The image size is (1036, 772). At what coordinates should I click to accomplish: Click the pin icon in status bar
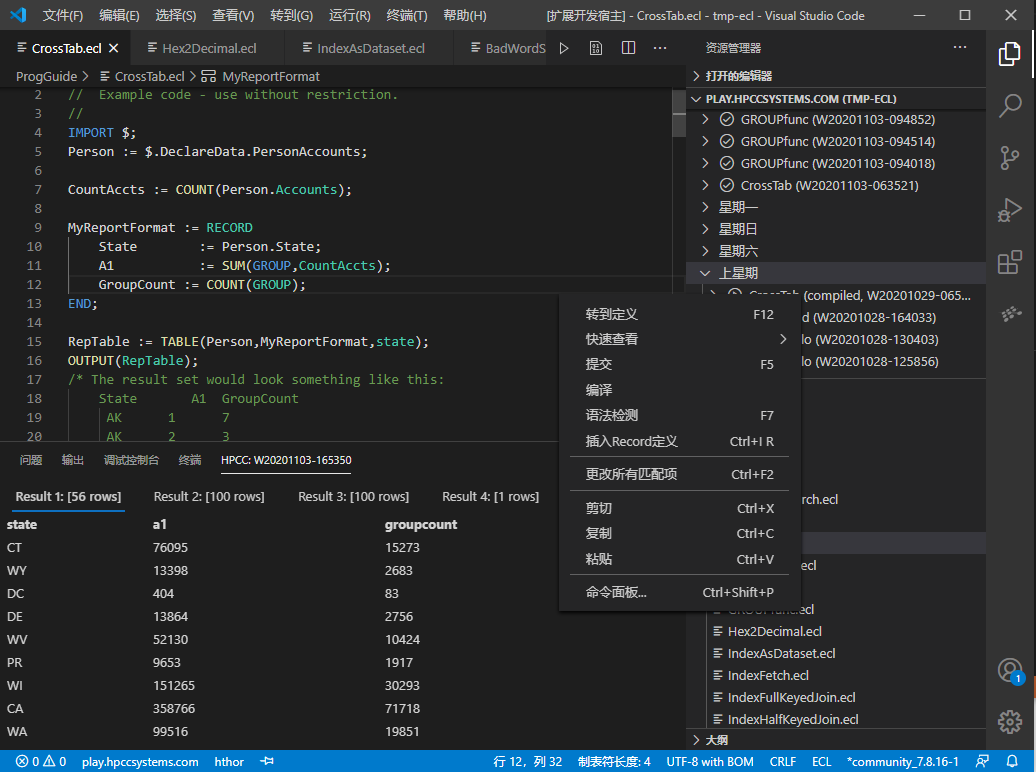(x=267, y=761)
